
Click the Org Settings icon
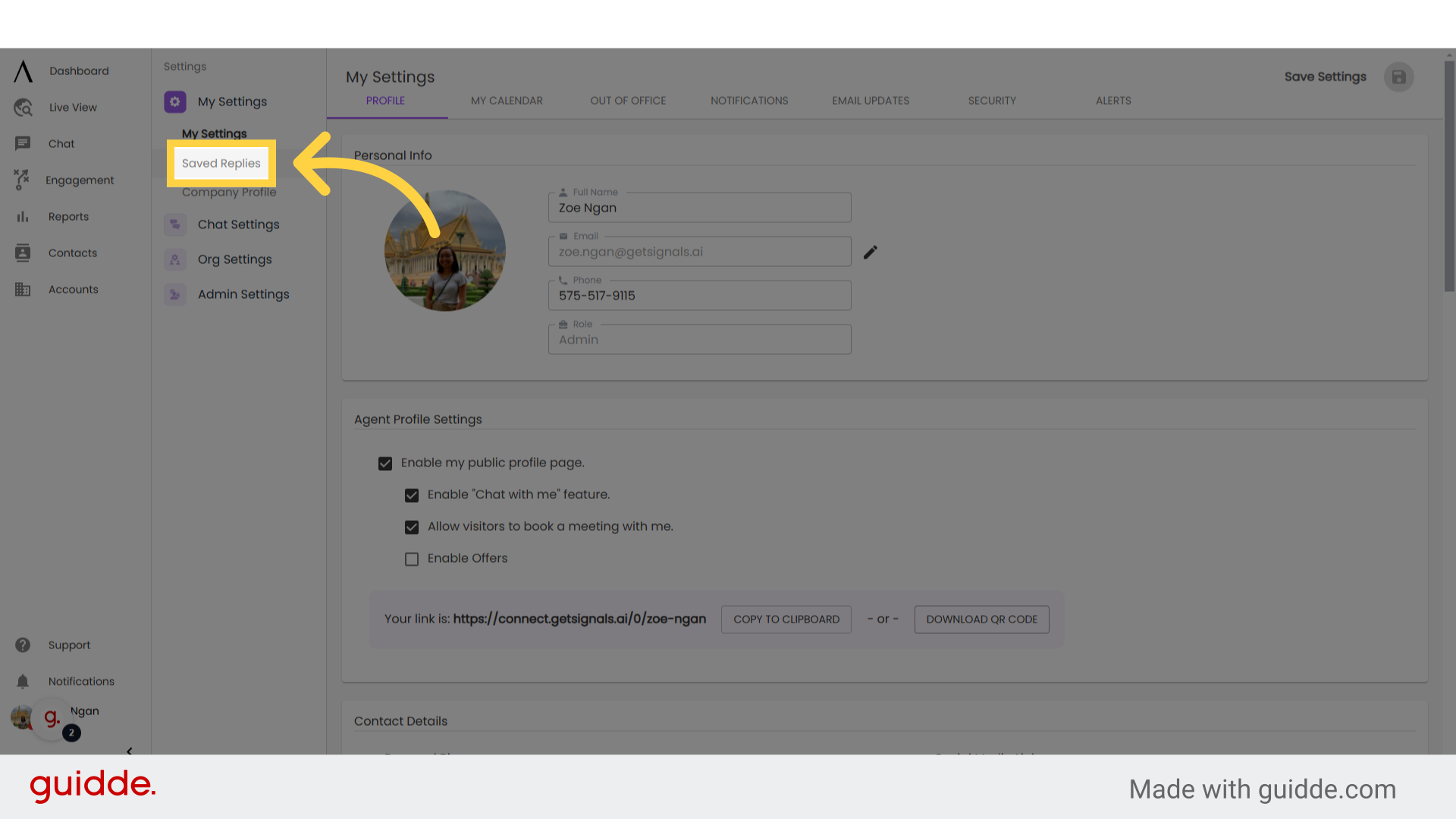(175, 259)
